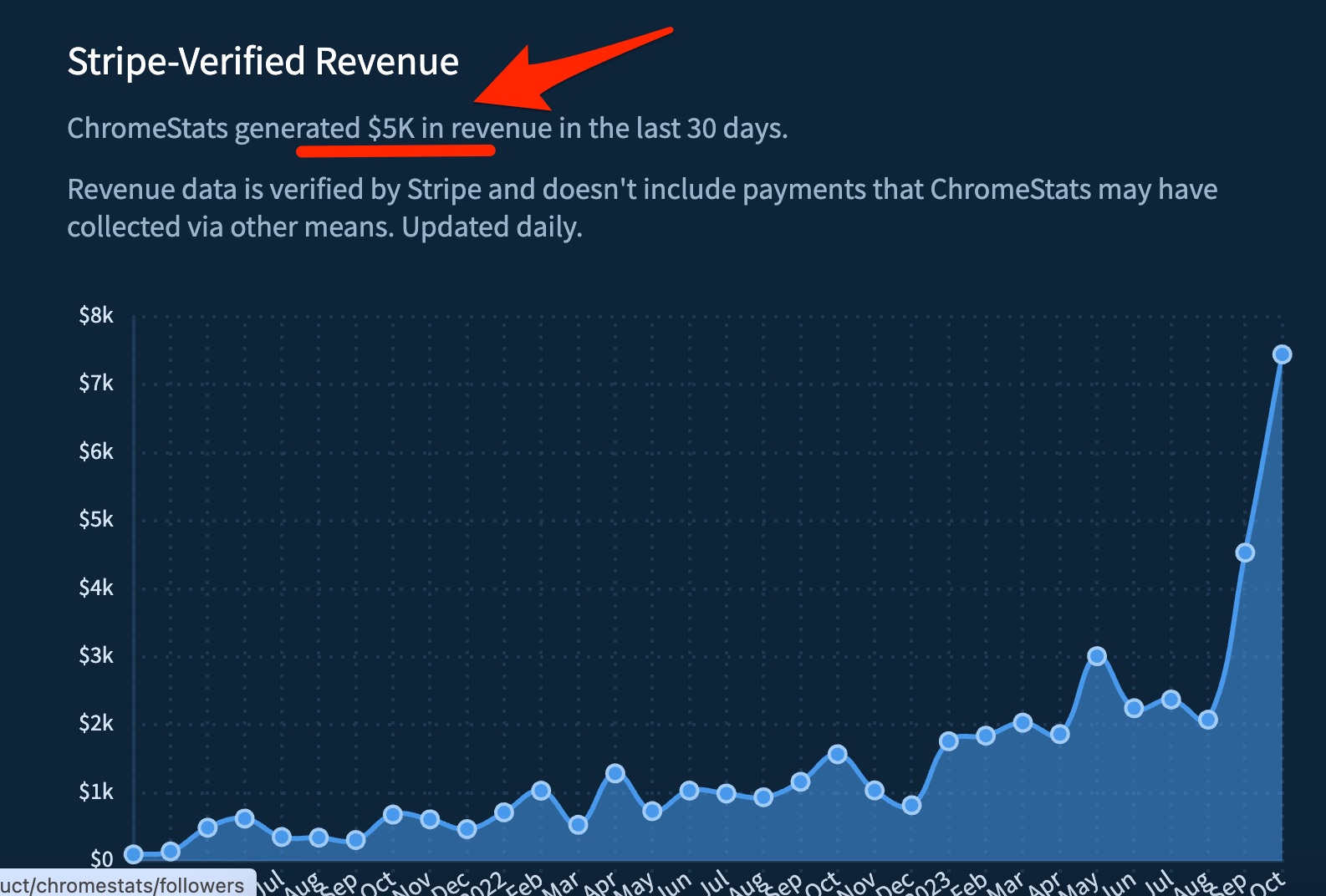The height and width of the screenshot is (896, 1326).
Task: Select the Jul 2023 data point near $2.4k
Action: click(1170, 699)
